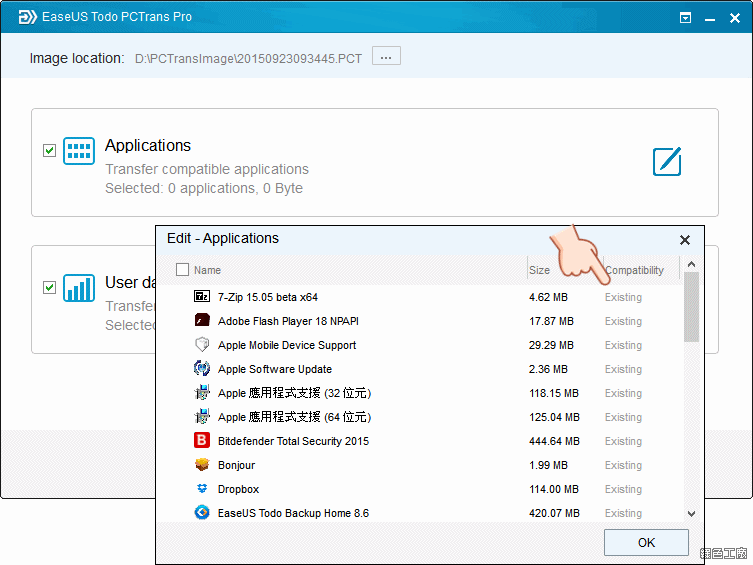The height and width of the screenshot is (565, 753).
Task: Close the Edit - Applications dialog
Action: coord(685,240)
